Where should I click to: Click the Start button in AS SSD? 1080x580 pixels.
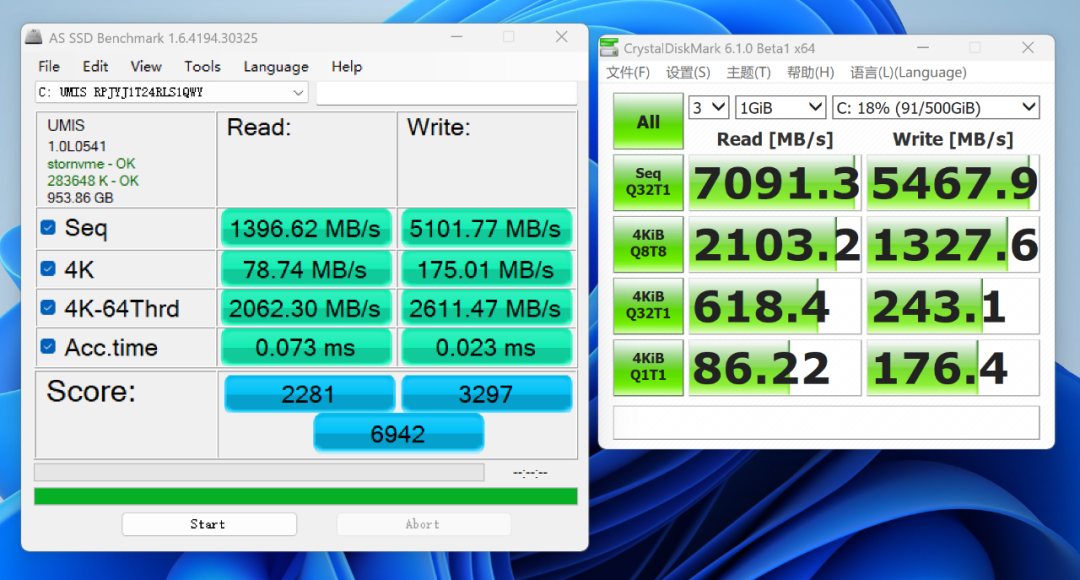pos(209,524)
